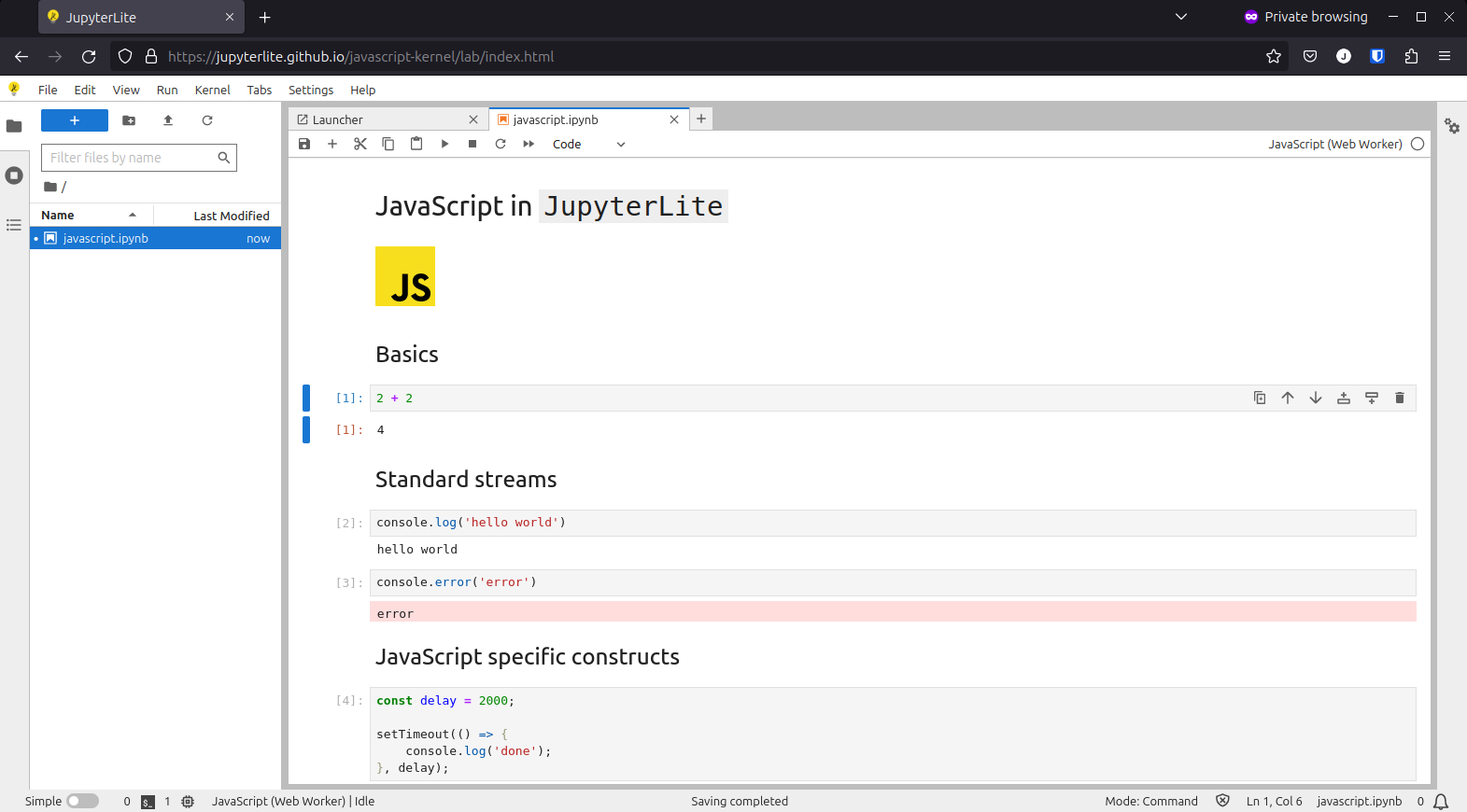Focus the Filter files by name field
Viewport: 1467px width, 812px height.
[139, 158]
